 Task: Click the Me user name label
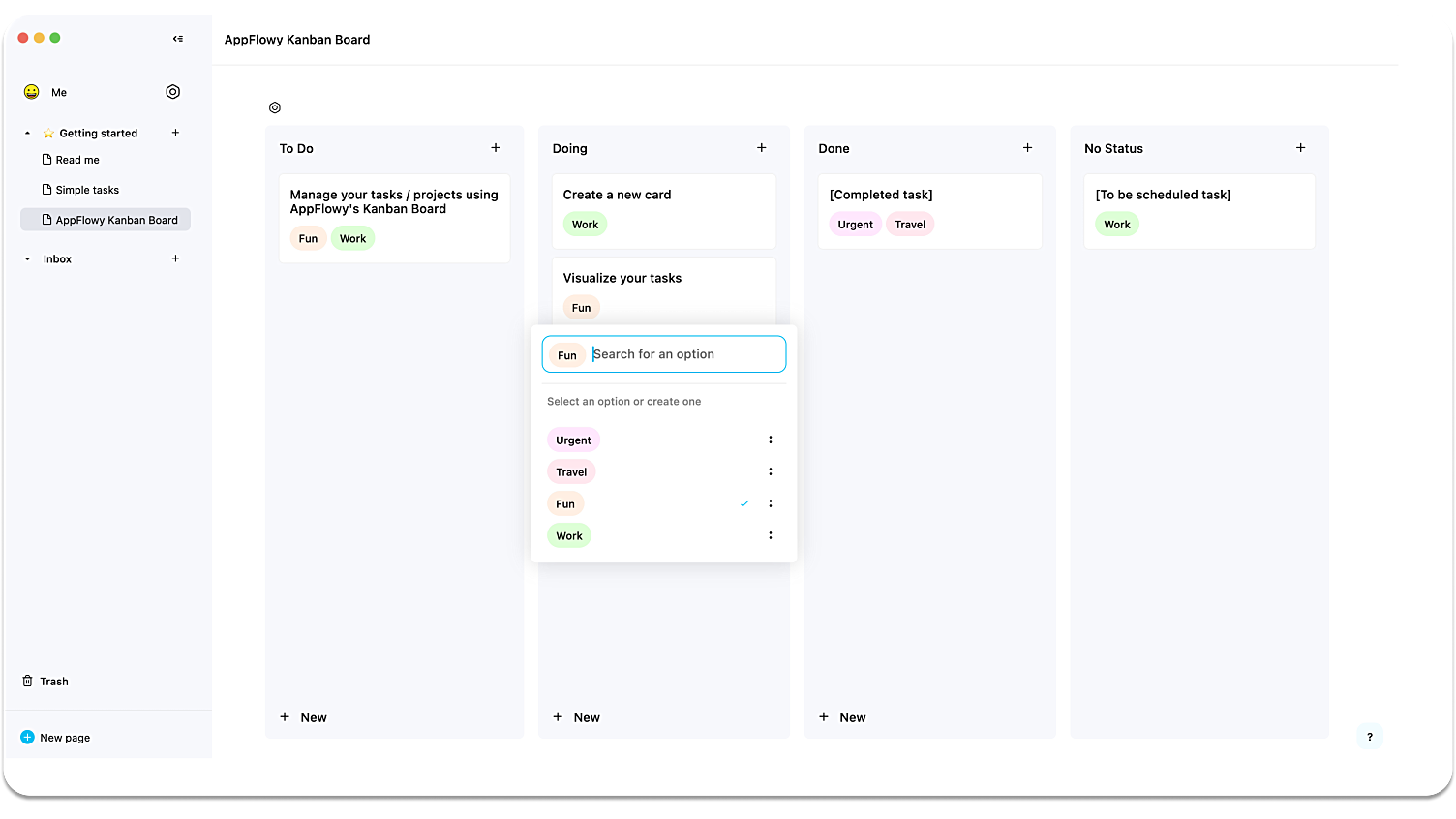point(59,93)
